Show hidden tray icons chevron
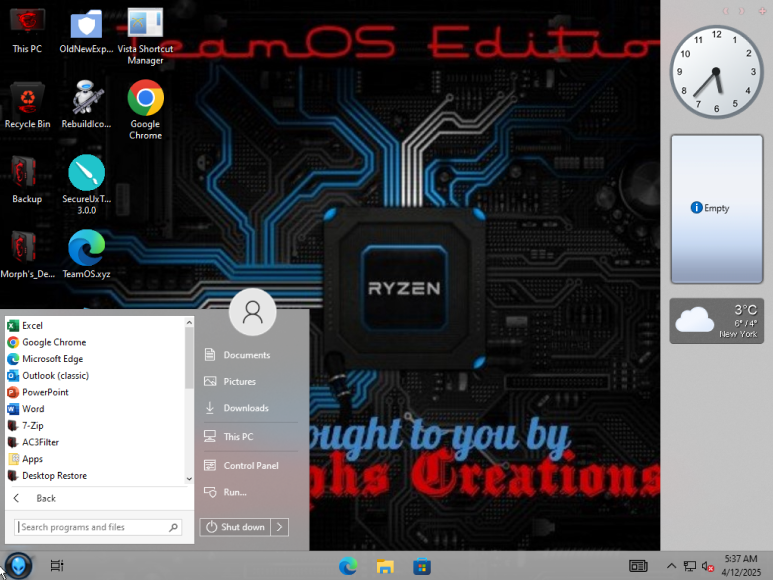 (x=671, y=566)
